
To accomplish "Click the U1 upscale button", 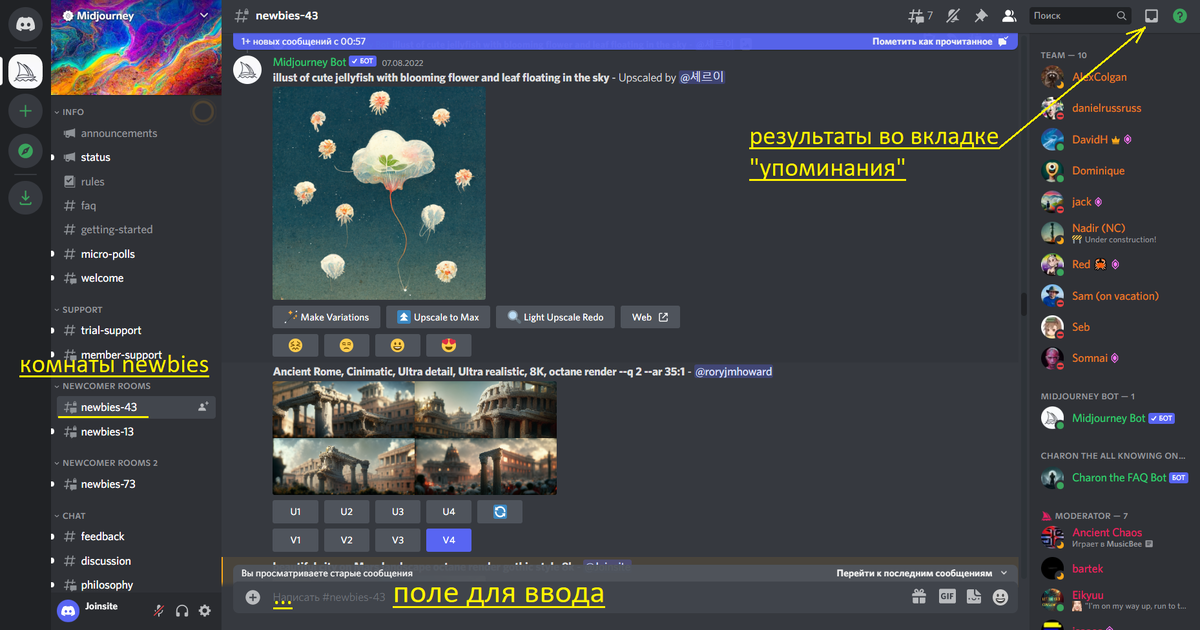I will (295, 511).
